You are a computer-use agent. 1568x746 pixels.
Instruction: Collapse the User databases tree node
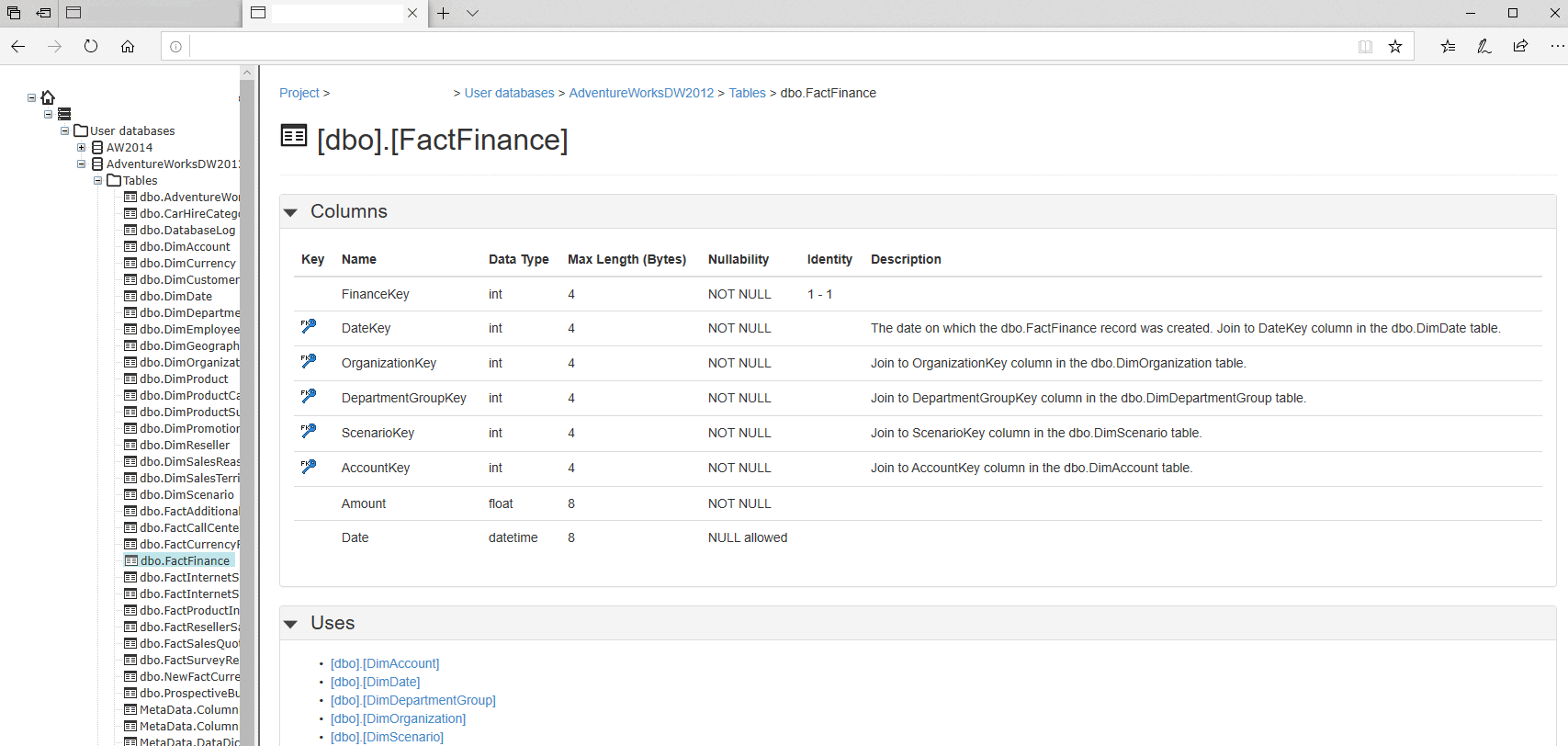coord(65,130)
